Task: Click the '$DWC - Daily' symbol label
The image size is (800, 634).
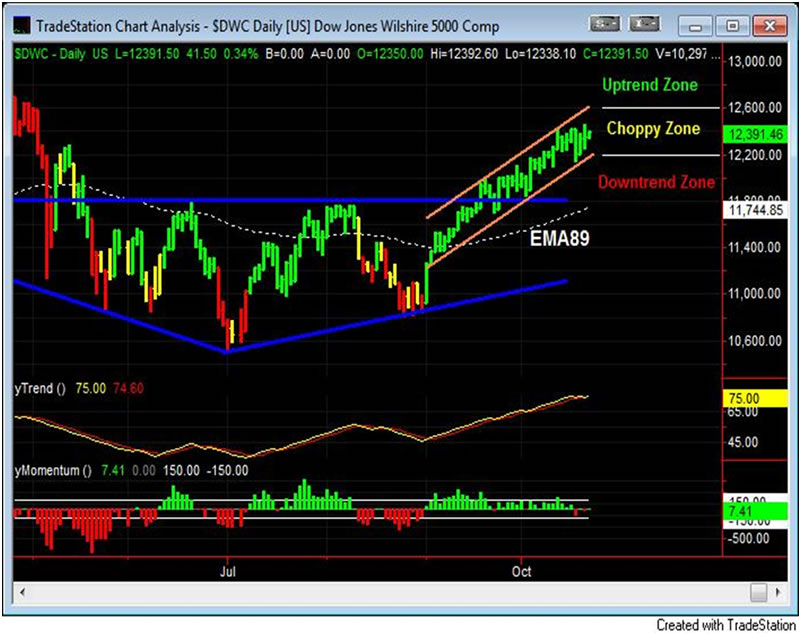Action: pos(50,54)
